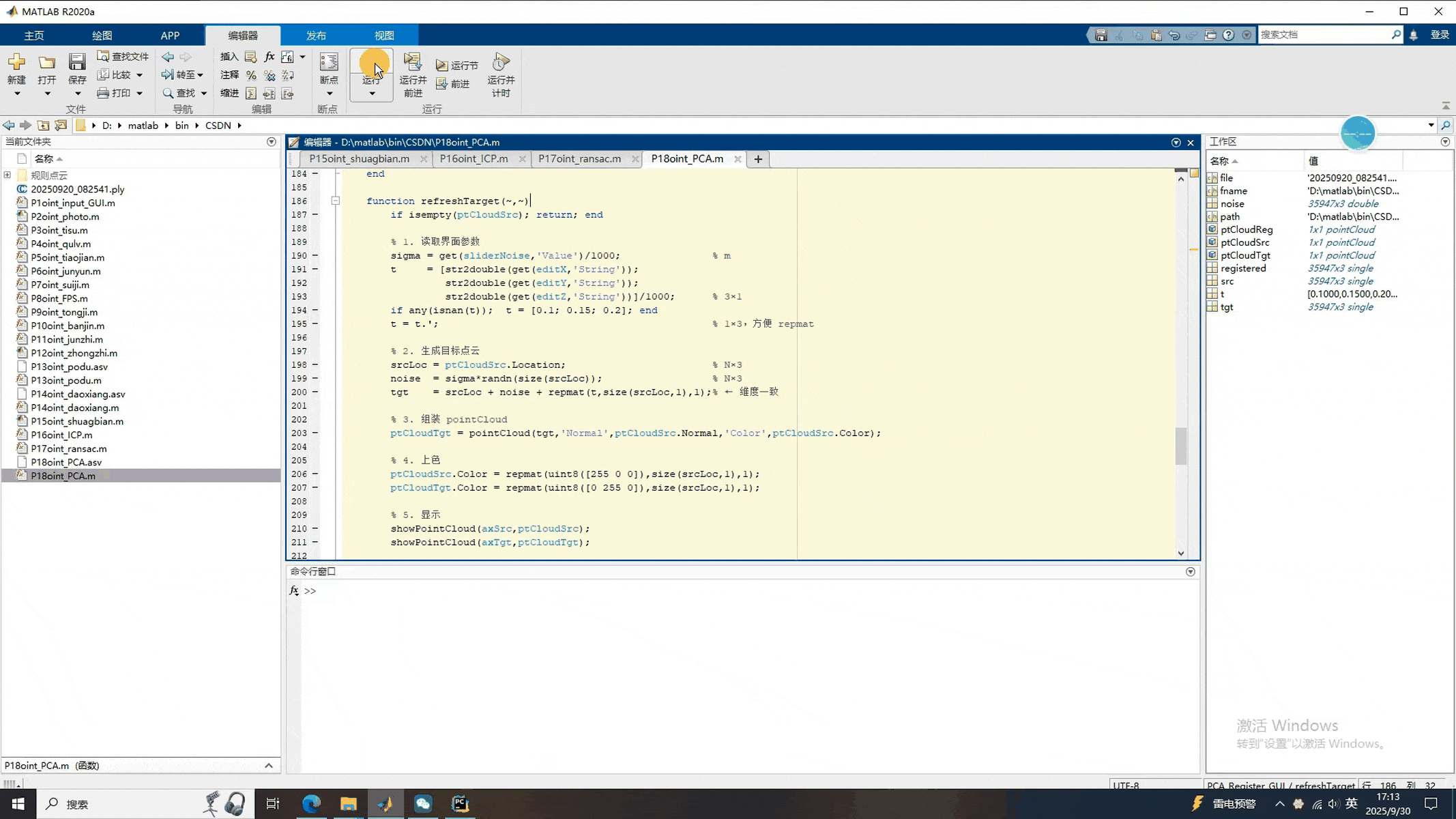Click Run and Time (运行并计时) icon
The image size is (1456, 819).
501,63
